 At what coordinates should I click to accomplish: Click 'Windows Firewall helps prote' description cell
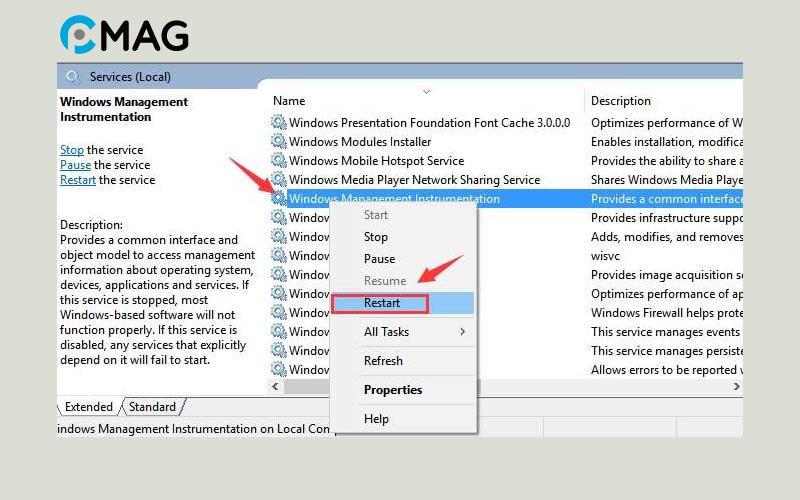(x=666, y=312)
